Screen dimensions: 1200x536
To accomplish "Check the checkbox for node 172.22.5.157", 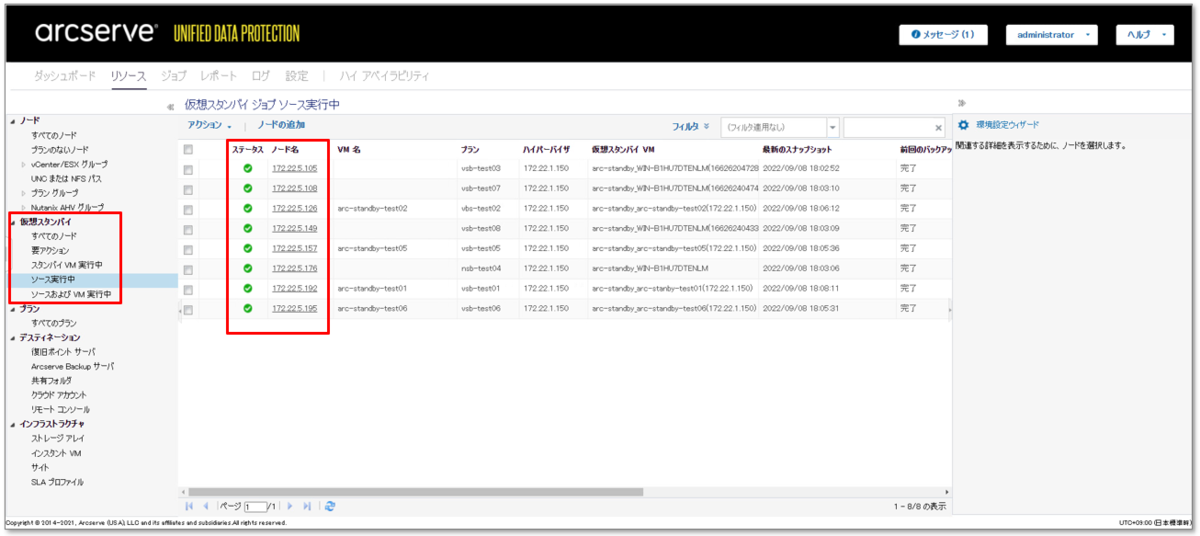I will (x=188, y=249).
